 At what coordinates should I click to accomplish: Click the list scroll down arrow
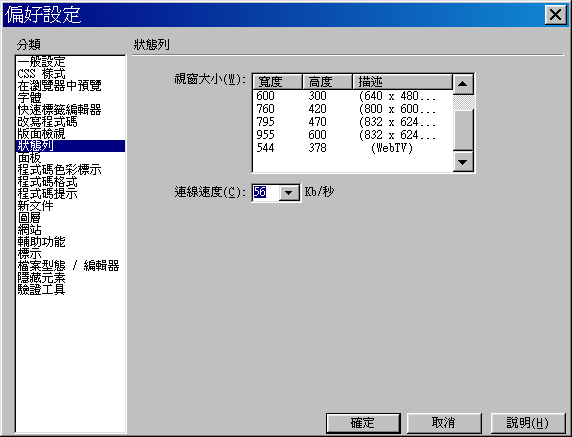tap(463, 162)
